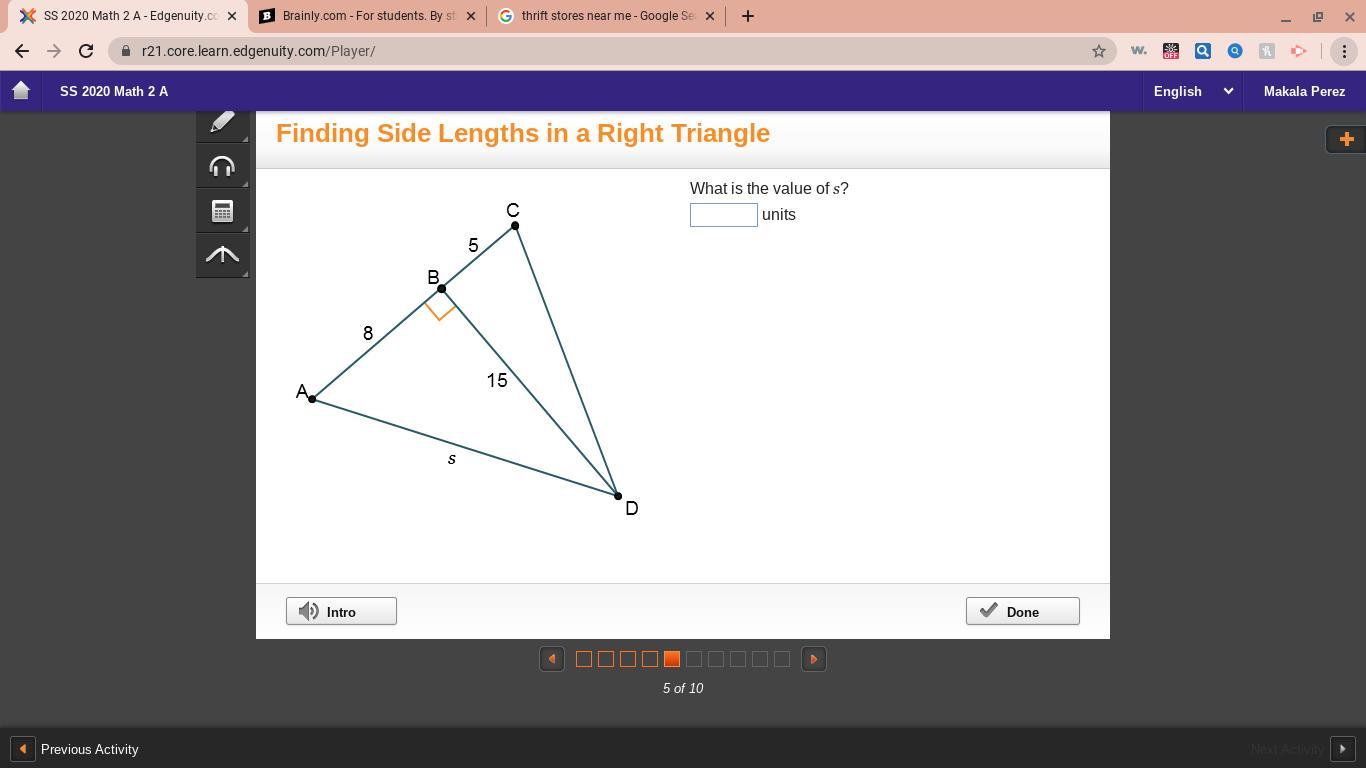Expand the English language dropdown
Viewport: 1366px width, 768px height.
point(1193,91)
